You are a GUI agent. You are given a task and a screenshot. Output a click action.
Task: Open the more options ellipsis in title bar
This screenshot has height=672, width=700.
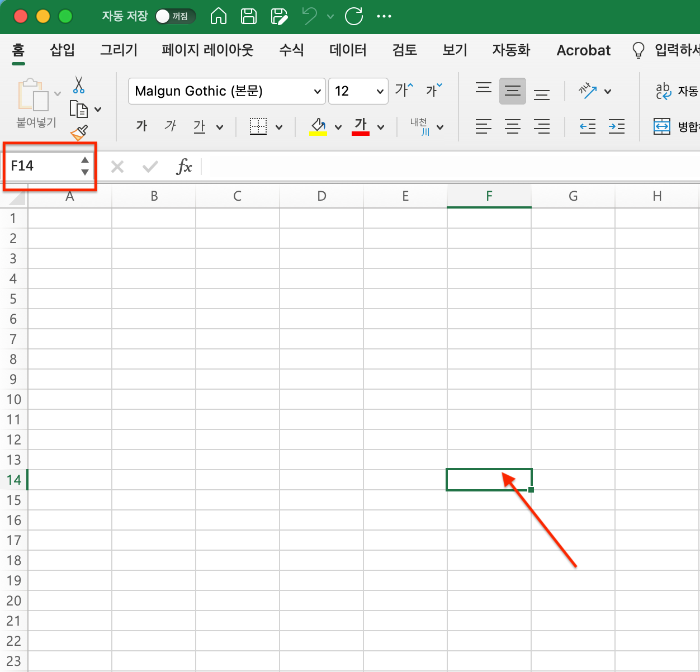(384, 17)
